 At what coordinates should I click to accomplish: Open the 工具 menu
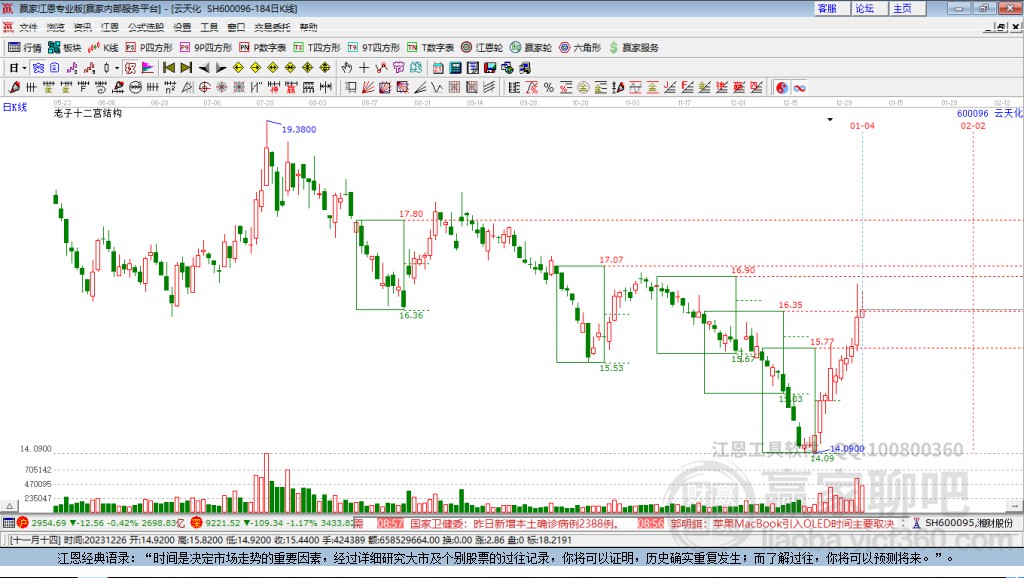click(209, 27)
